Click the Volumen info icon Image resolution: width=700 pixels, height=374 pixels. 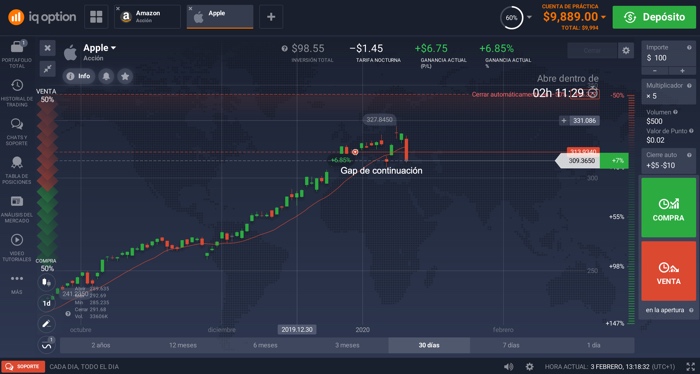coord(675,112)
